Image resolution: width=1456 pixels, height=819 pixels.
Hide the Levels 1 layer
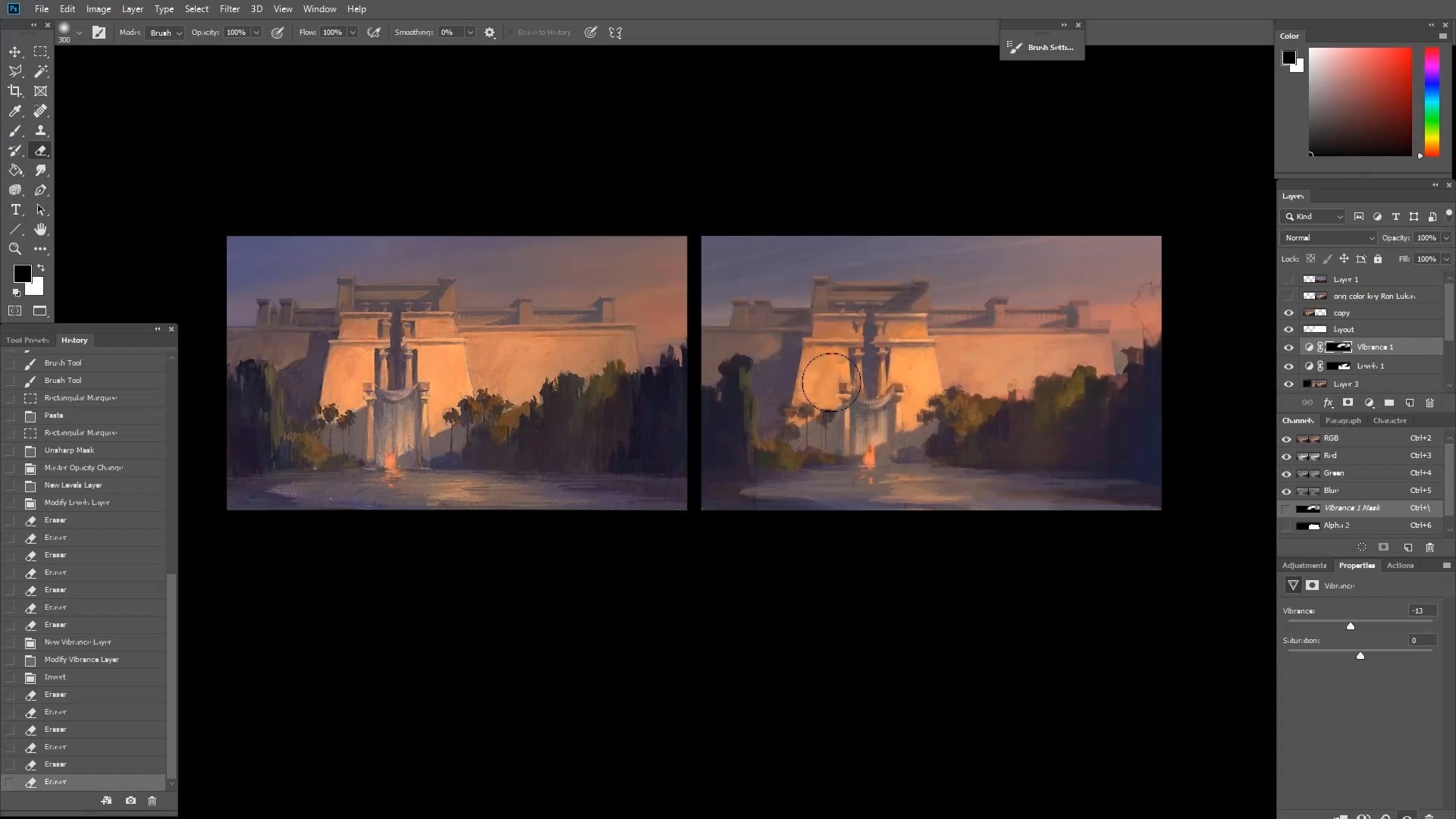click(1288, 366)
